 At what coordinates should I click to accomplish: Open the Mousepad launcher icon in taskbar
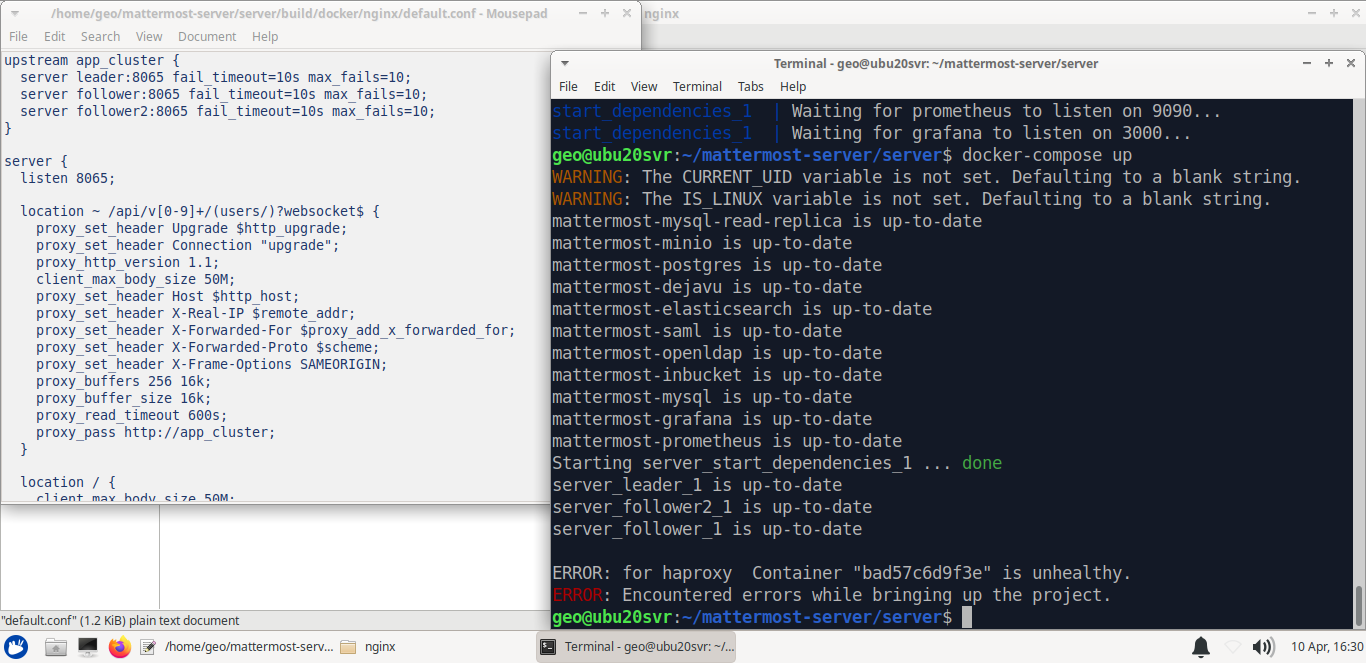pyautogui.click(x=147, y=647)
